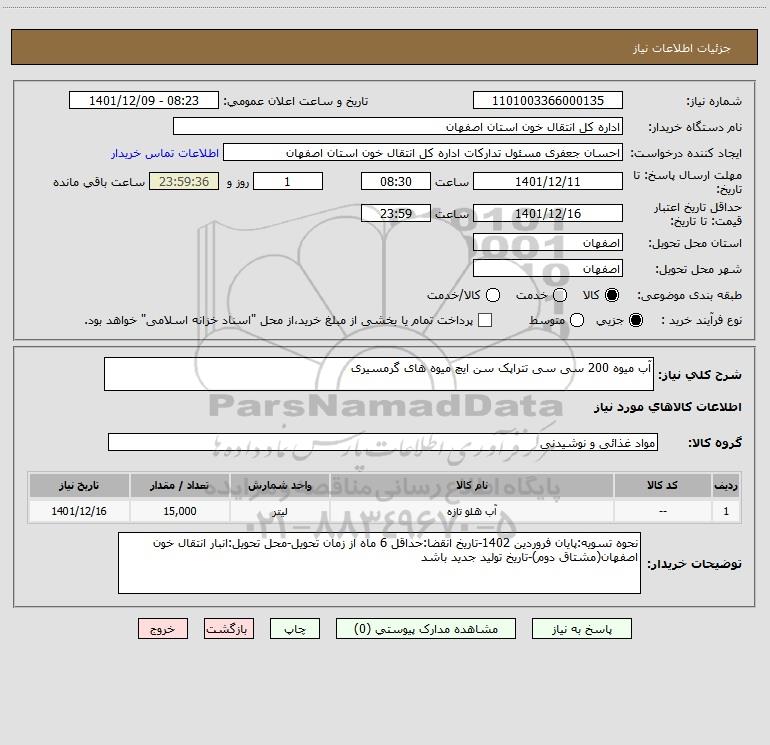Click the واحد شمارش column header
Image resolution: width=770 pixels, height=745 pixels.
(x=279, y=485)
